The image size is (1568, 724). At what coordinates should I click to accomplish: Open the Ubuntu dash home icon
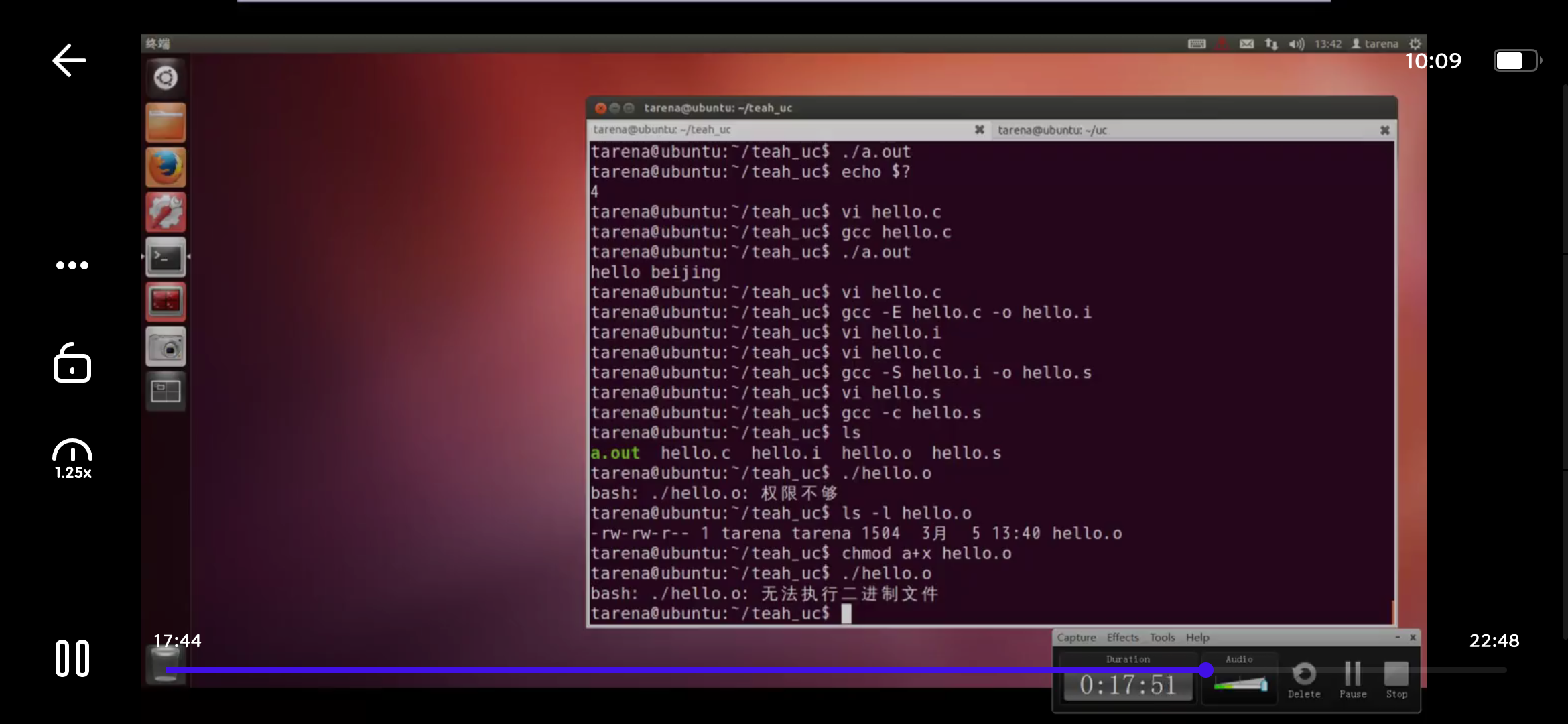[166, 78]
